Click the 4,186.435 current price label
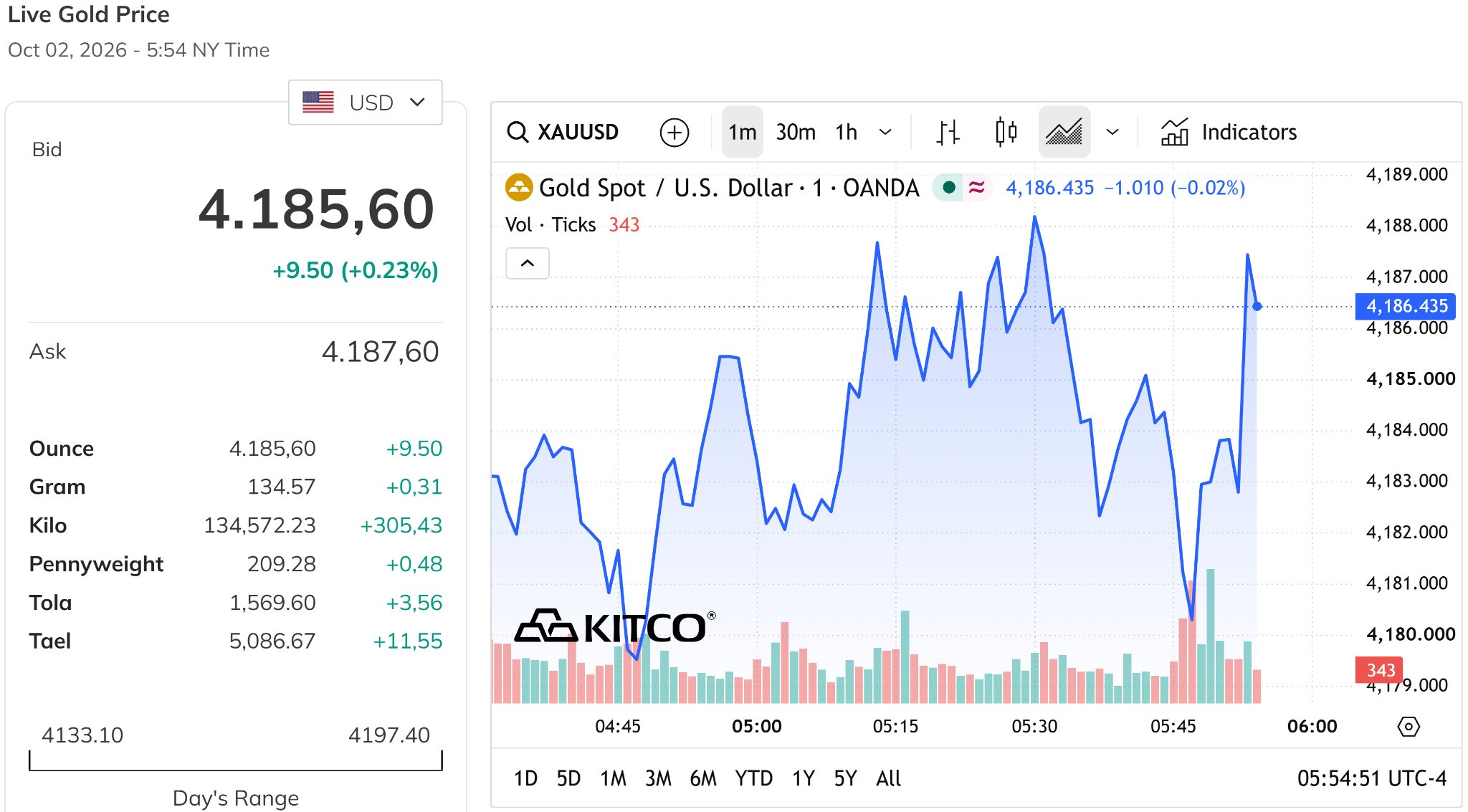This screenshot has width=1468, height=812. point(1406,306)
